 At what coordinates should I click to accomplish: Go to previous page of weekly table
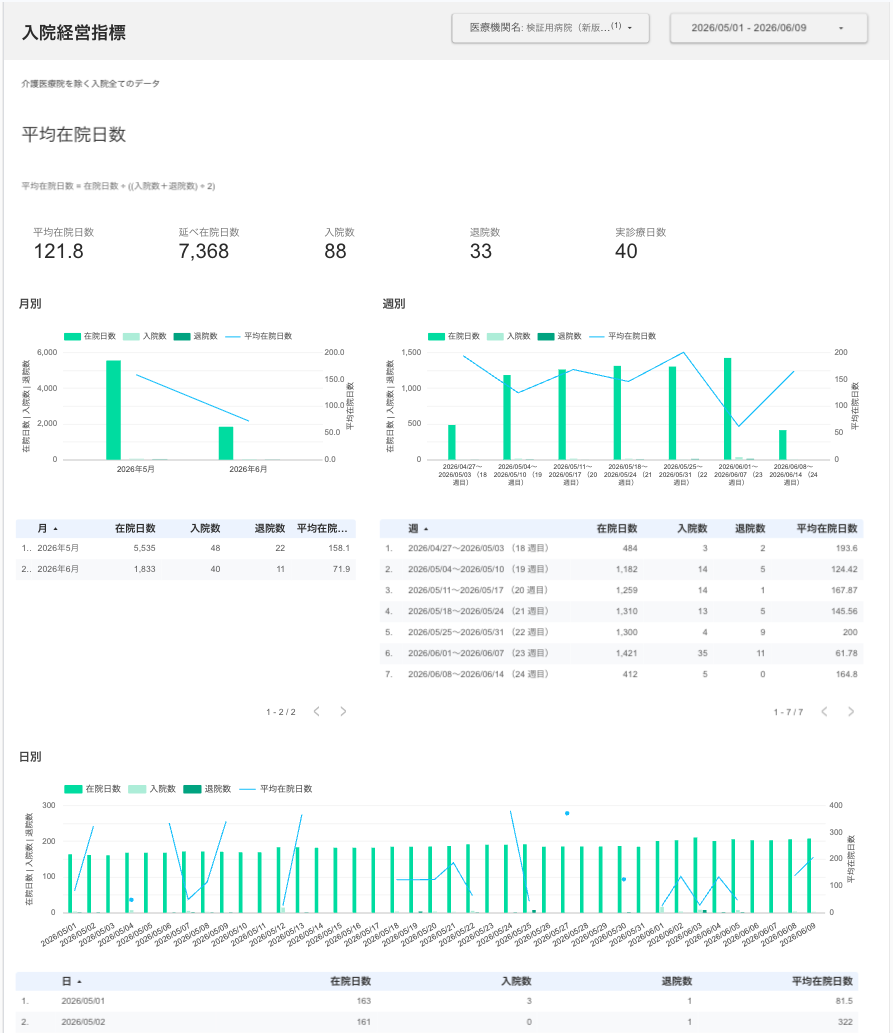[x=824, y=712]
